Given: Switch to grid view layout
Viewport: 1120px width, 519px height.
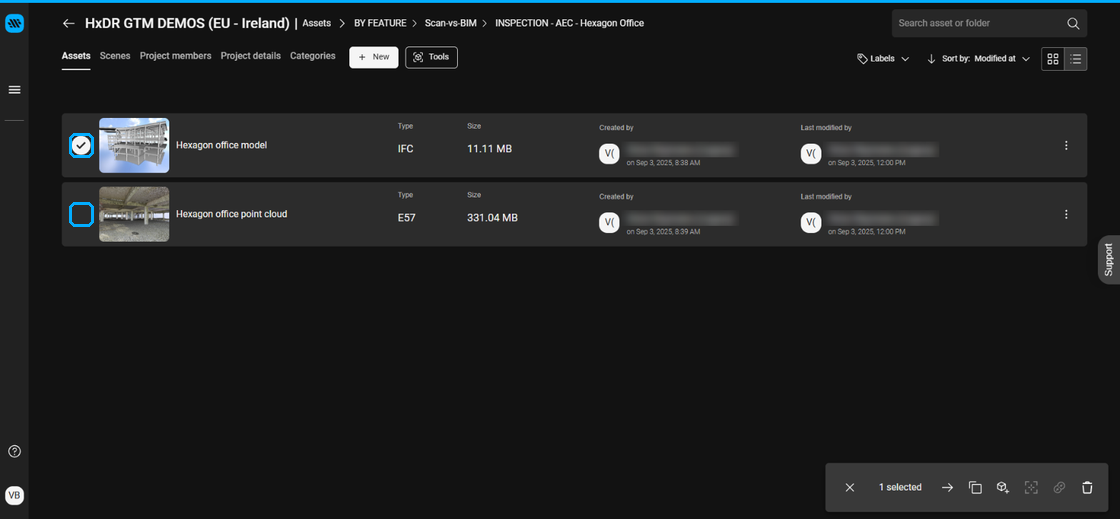Looking at the screenshot, I should [x=1053, y=59].
